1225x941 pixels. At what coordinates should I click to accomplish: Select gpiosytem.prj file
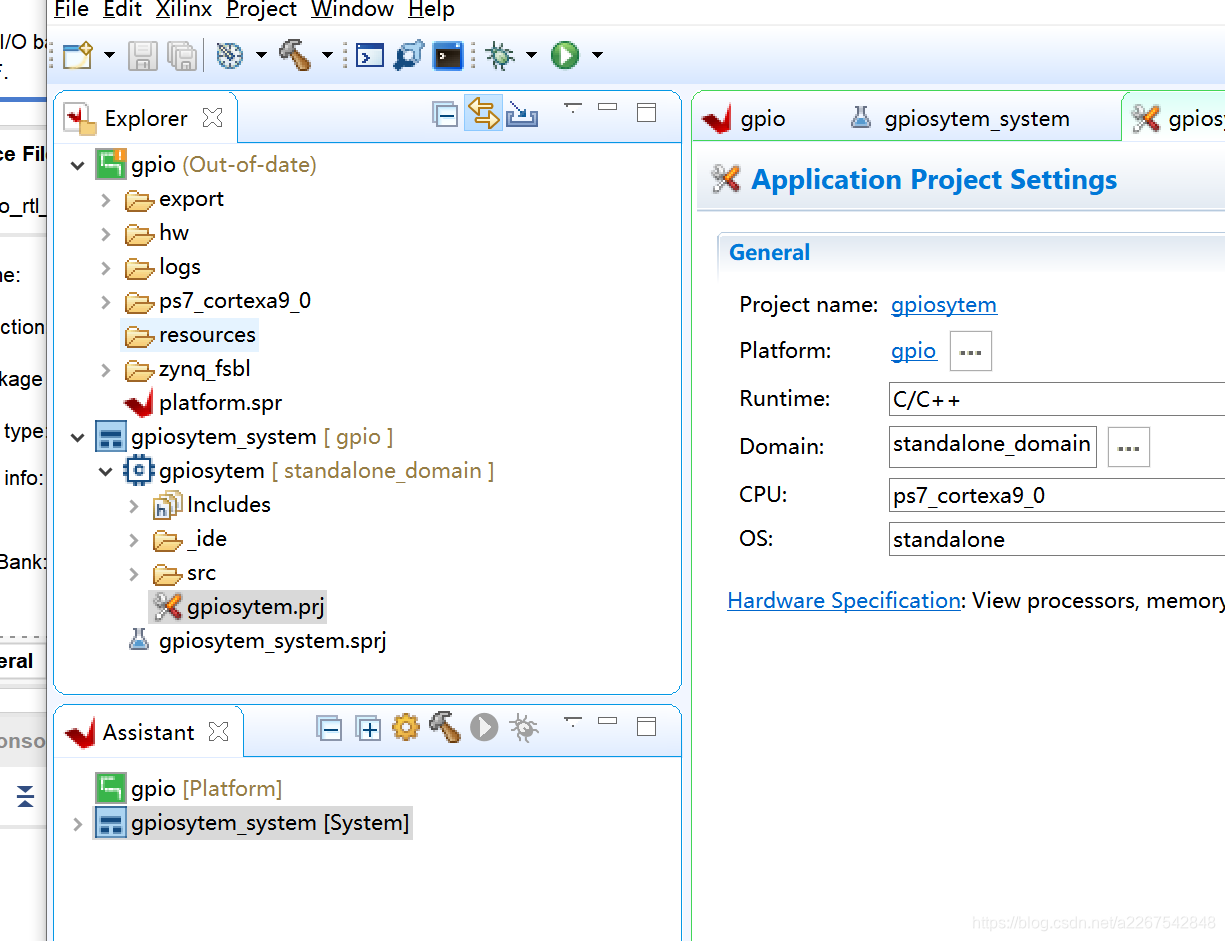point(238,606)
